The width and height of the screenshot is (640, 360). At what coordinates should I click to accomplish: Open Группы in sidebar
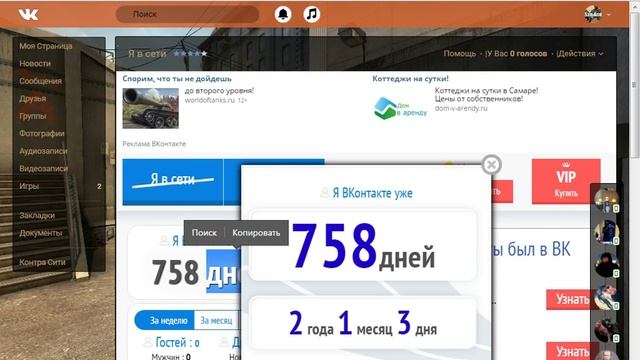tap(33, 116)
